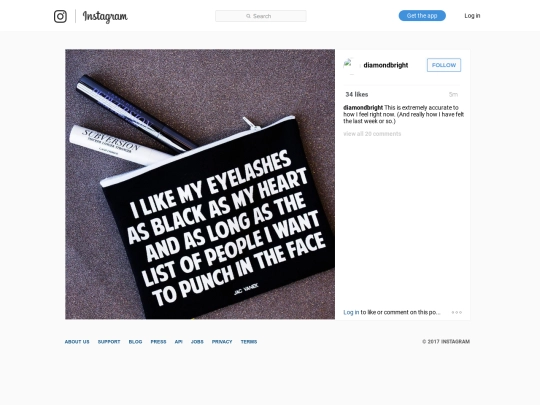Go to the Blog footer link

point(135,342)
